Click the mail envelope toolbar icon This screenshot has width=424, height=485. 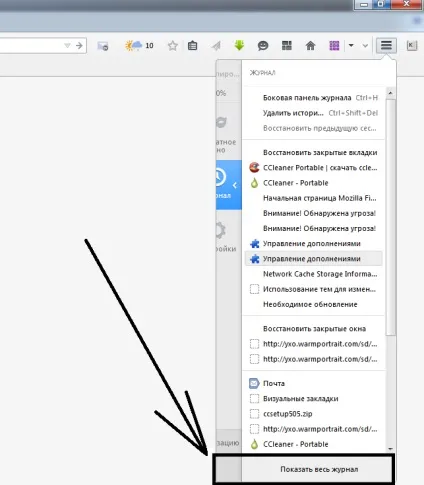click(103, 46)
